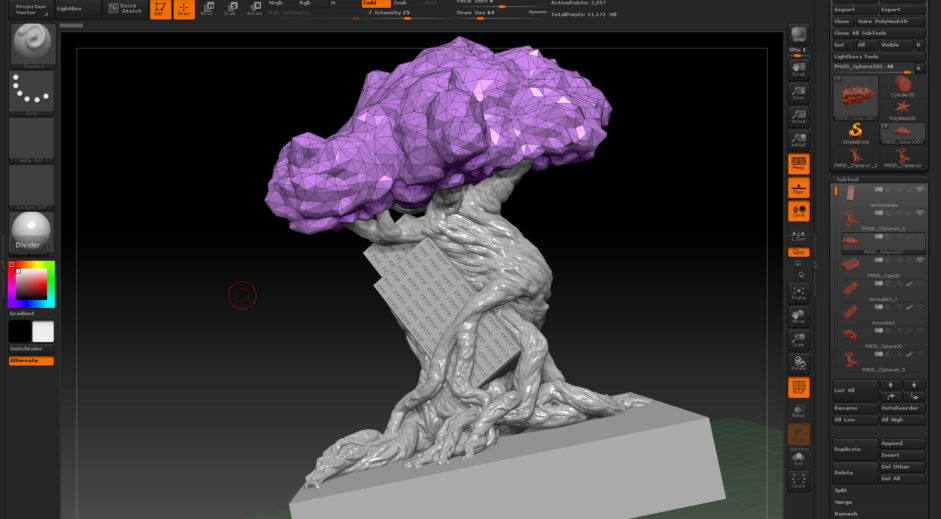
Task: Open the current brush thumbnail picker
Action: pyautogui.click(x=31, y=45)
